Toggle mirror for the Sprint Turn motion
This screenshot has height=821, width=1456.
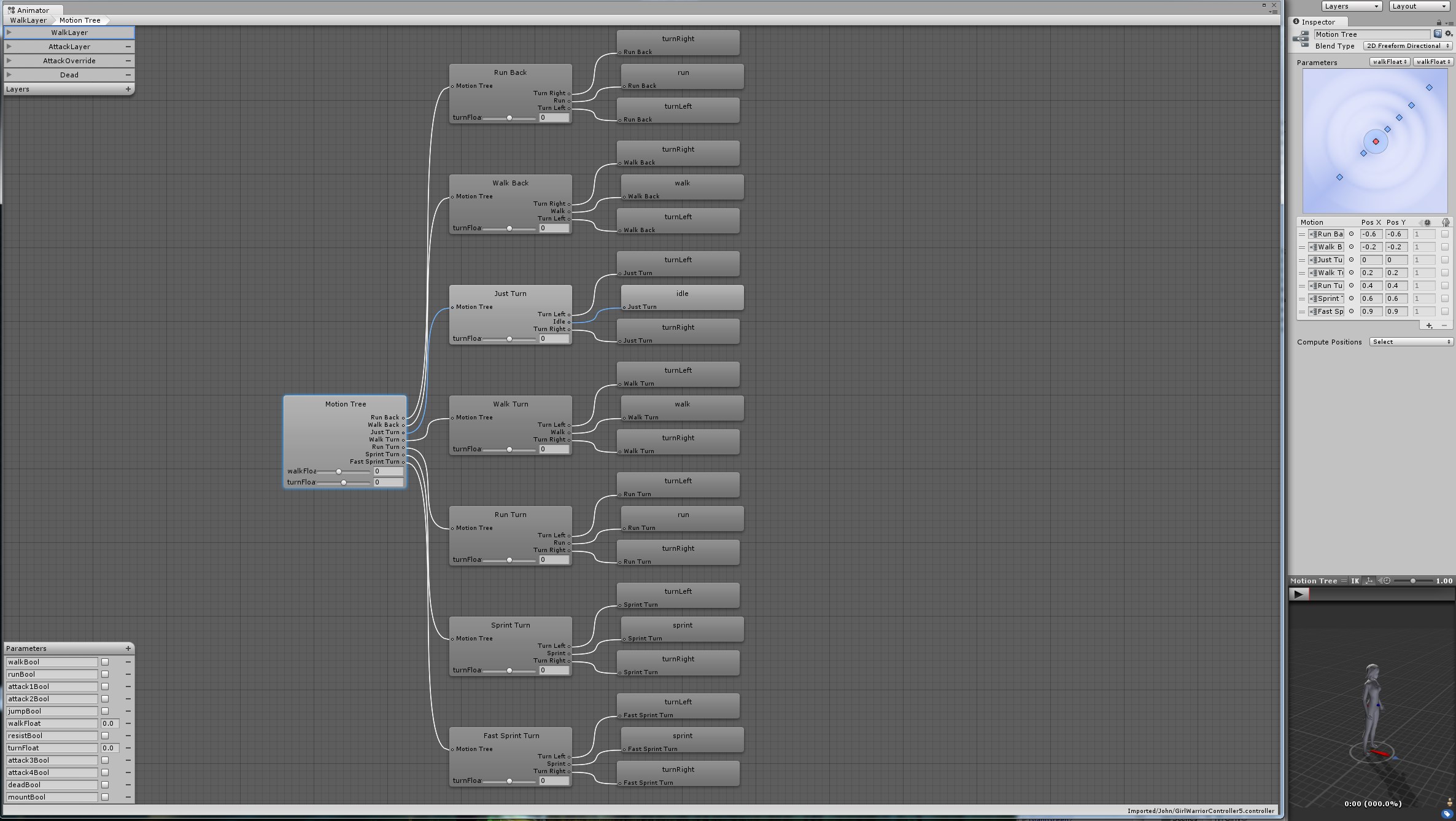[x=1445, y=298]
